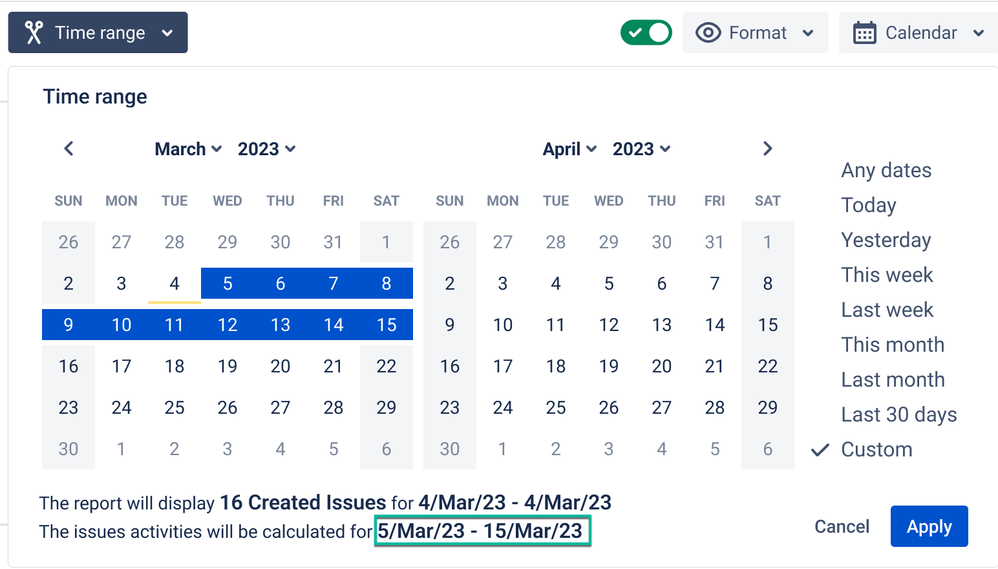998x569 pixels.
Task: Choose the This week preset
Action: [x=886, y=275]
